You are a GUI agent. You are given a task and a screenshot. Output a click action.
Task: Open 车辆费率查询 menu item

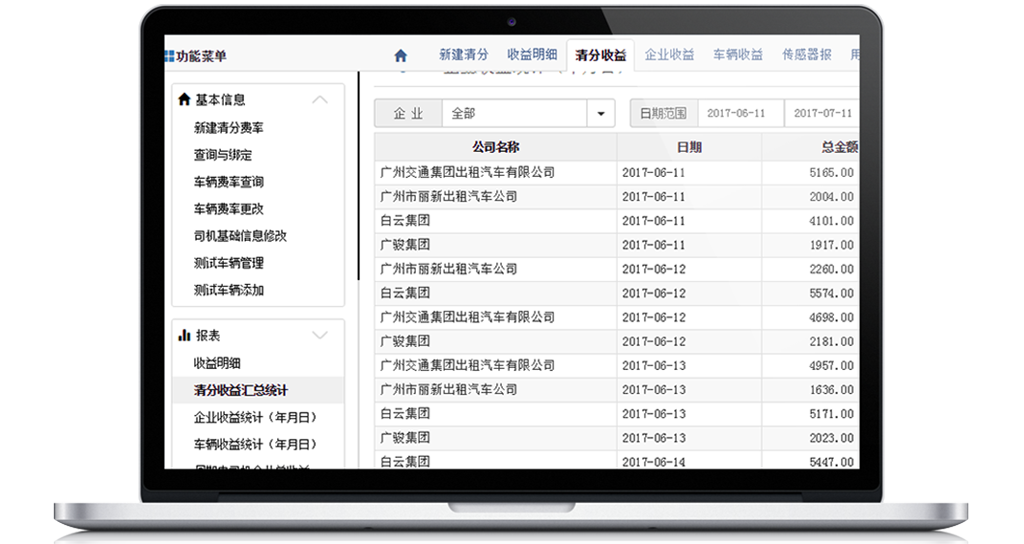point(229,182)
